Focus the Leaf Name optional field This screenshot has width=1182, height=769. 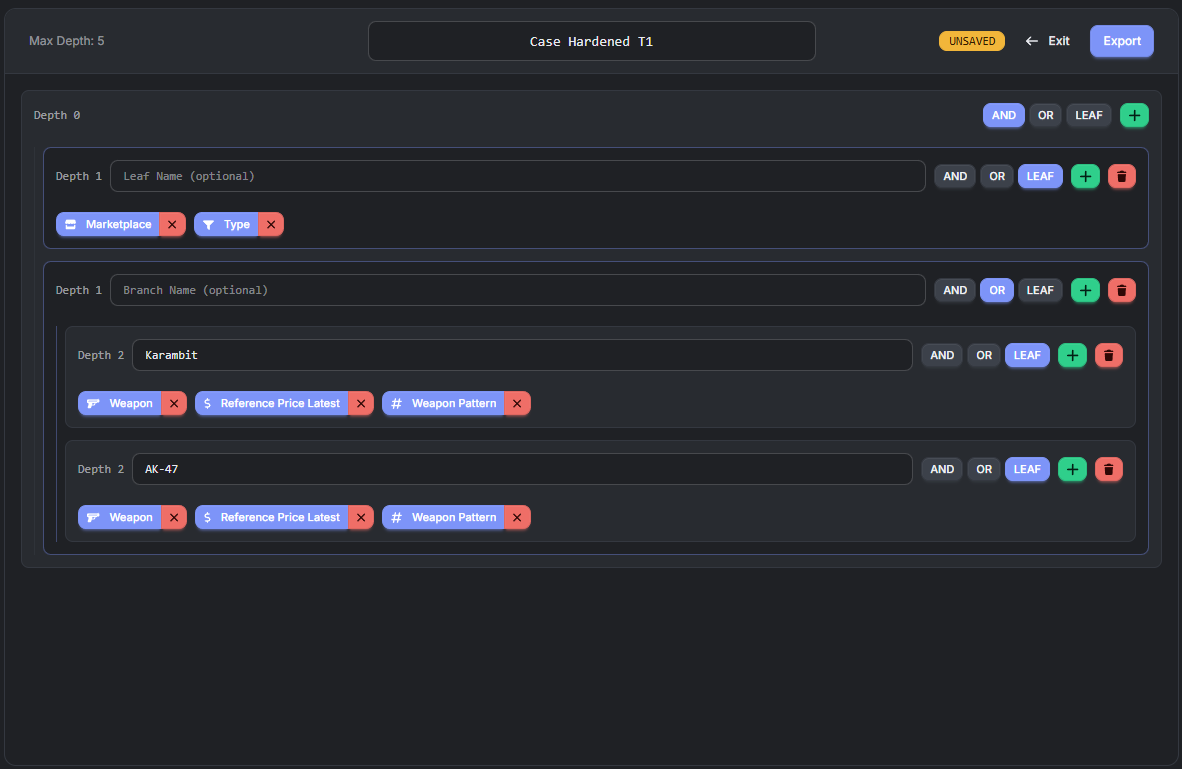point(518,176)
